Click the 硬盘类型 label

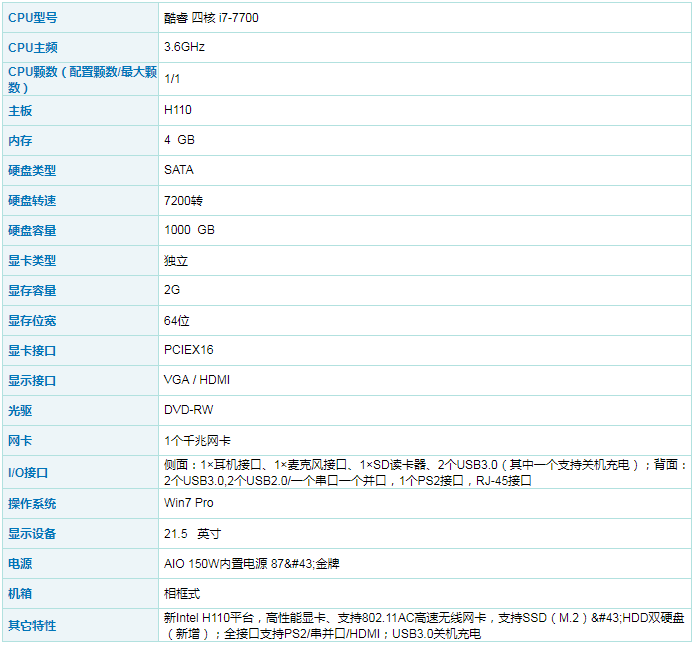[x=32, y=170]
